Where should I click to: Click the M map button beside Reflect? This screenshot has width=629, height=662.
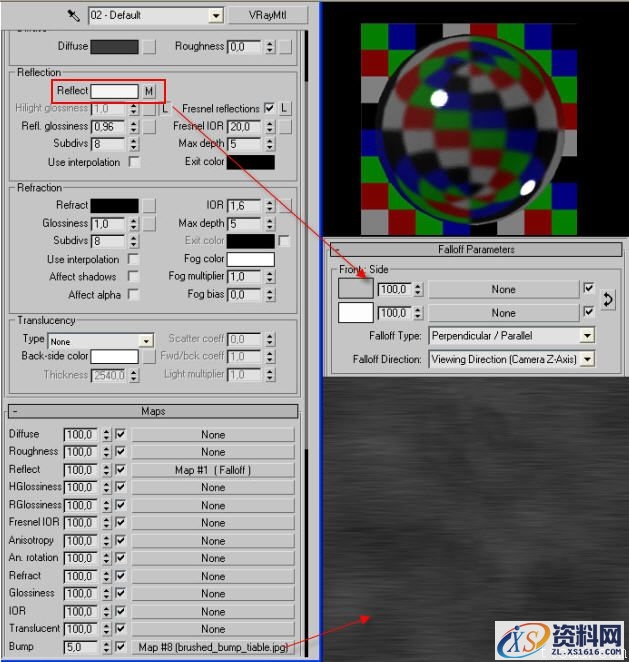click(x=149, y=91)
